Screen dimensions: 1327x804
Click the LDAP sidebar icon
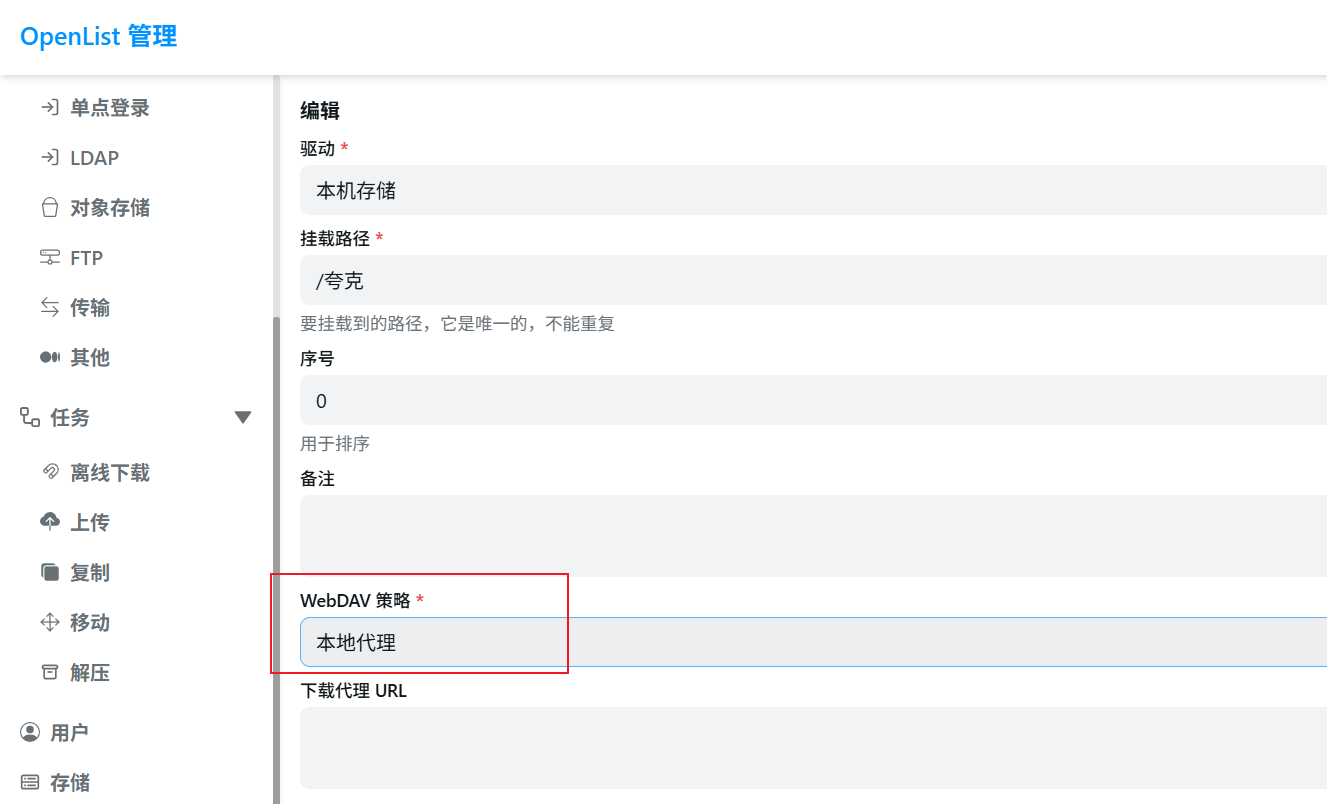49,158
